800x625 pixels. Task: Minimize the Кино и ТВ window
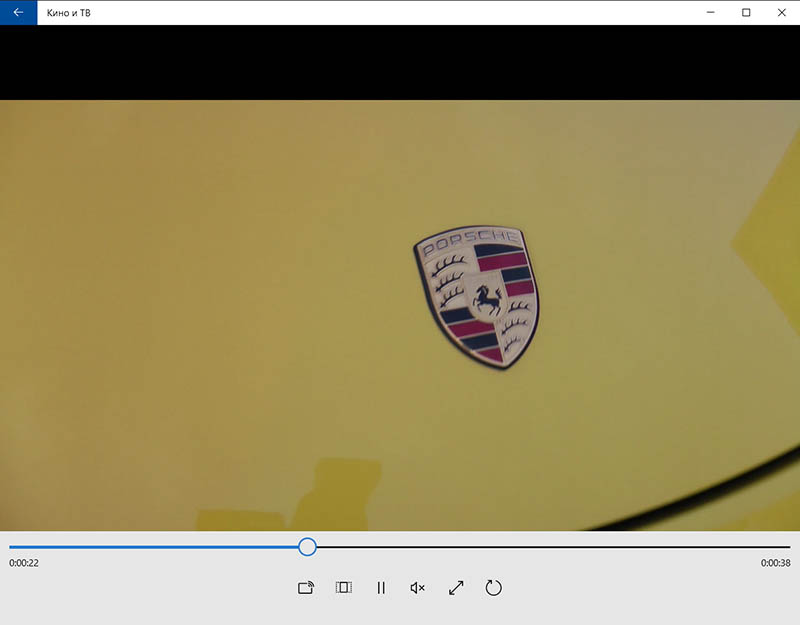point(710,12)
